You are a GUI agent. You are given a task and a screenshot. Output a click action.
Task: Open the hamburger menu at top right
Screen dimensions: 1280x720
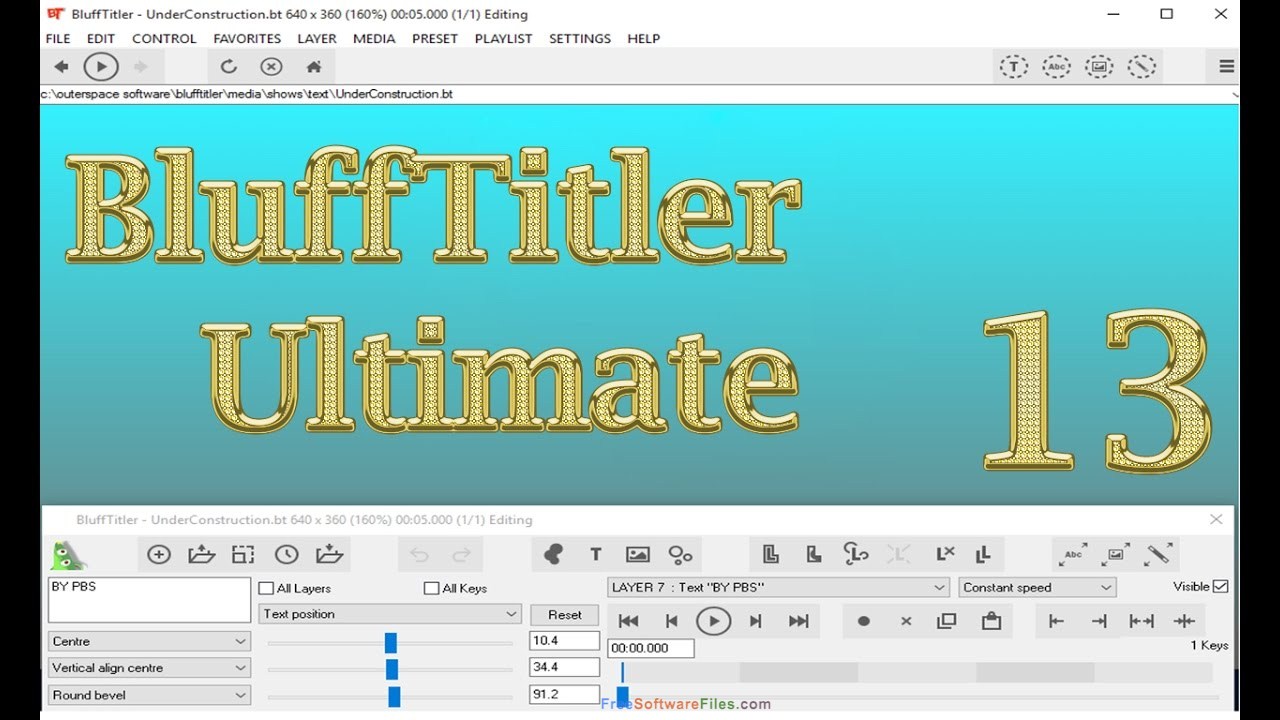point(1226,67)
